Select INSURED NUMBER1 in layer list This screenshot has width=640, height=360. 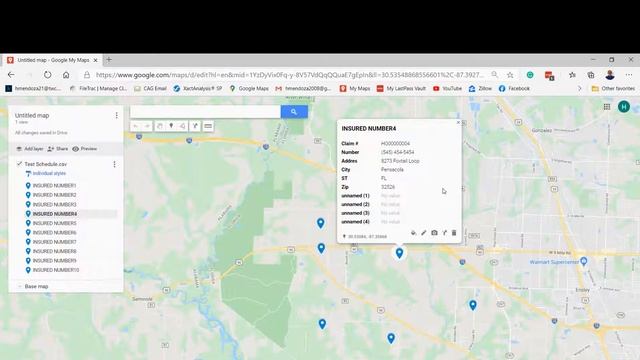pos(54,186)
